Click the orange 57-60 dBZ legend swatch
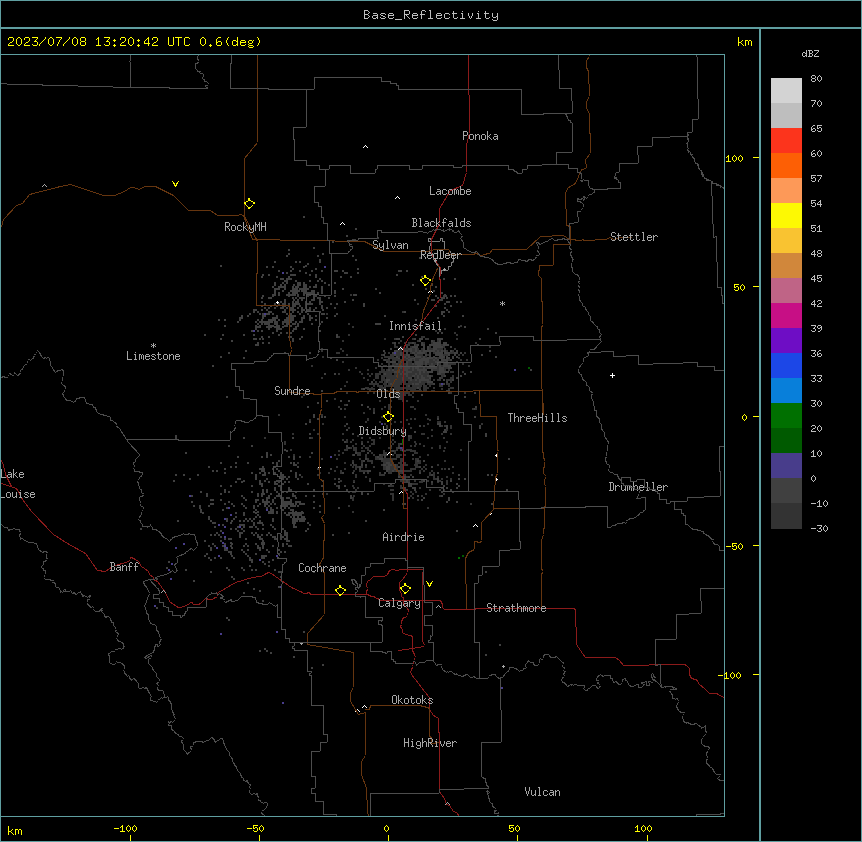 (x=786, y=165)
